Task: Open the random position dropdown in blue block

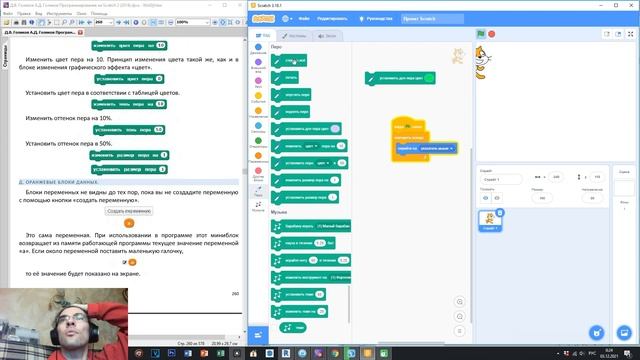Action: pyautogui.click(x=437, y=149)
